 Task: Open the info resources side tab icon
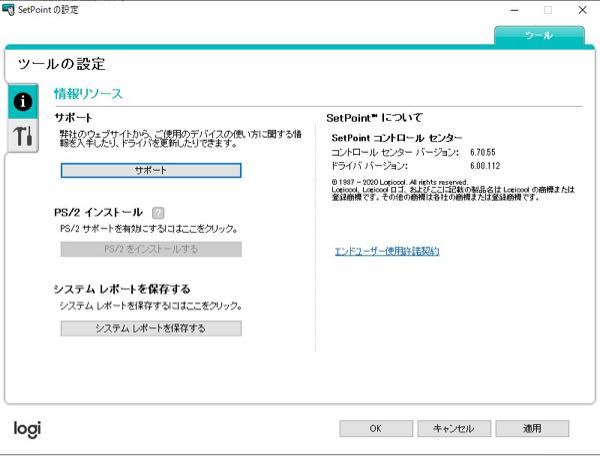pyautogui.click(x=23, y=101)
